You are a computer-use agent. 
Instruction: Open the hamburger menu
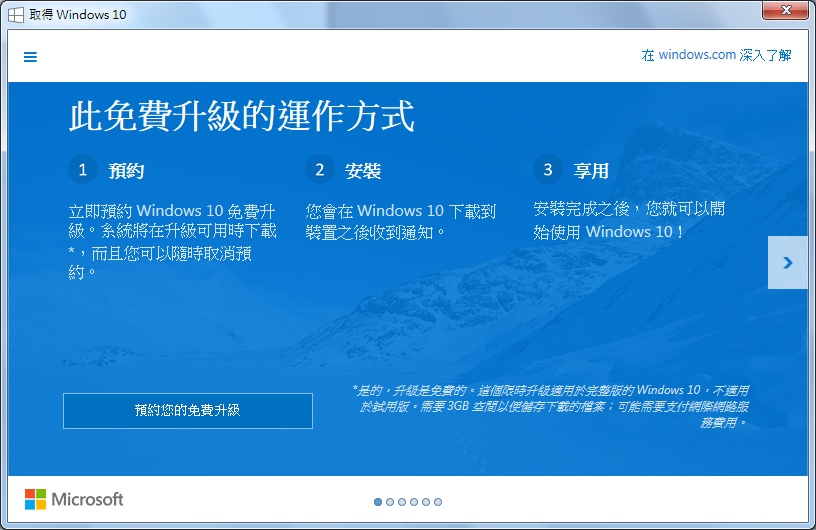[x=30, y=57]
